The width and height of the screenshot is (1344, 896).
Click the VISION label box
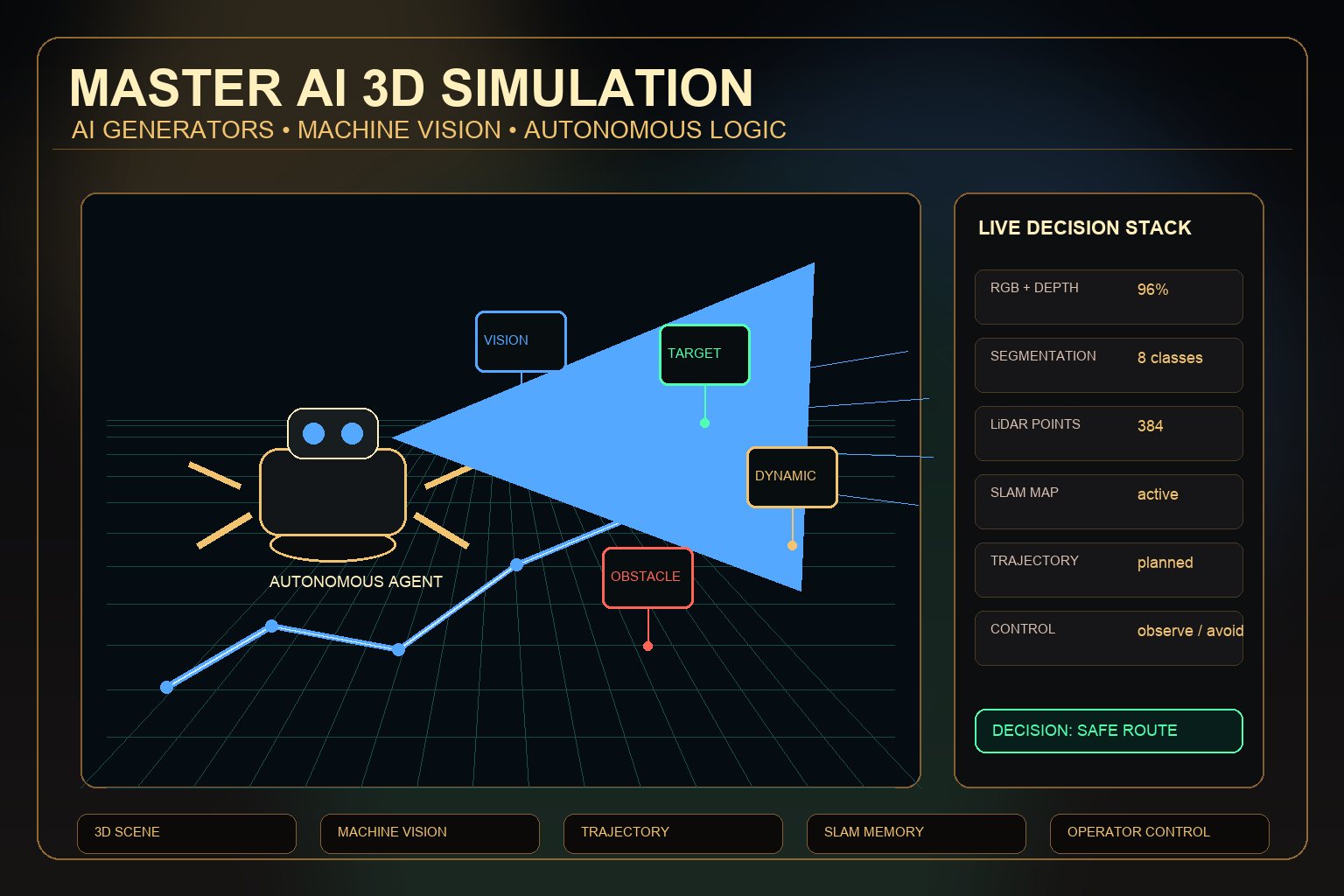click(x=521, y=341)
